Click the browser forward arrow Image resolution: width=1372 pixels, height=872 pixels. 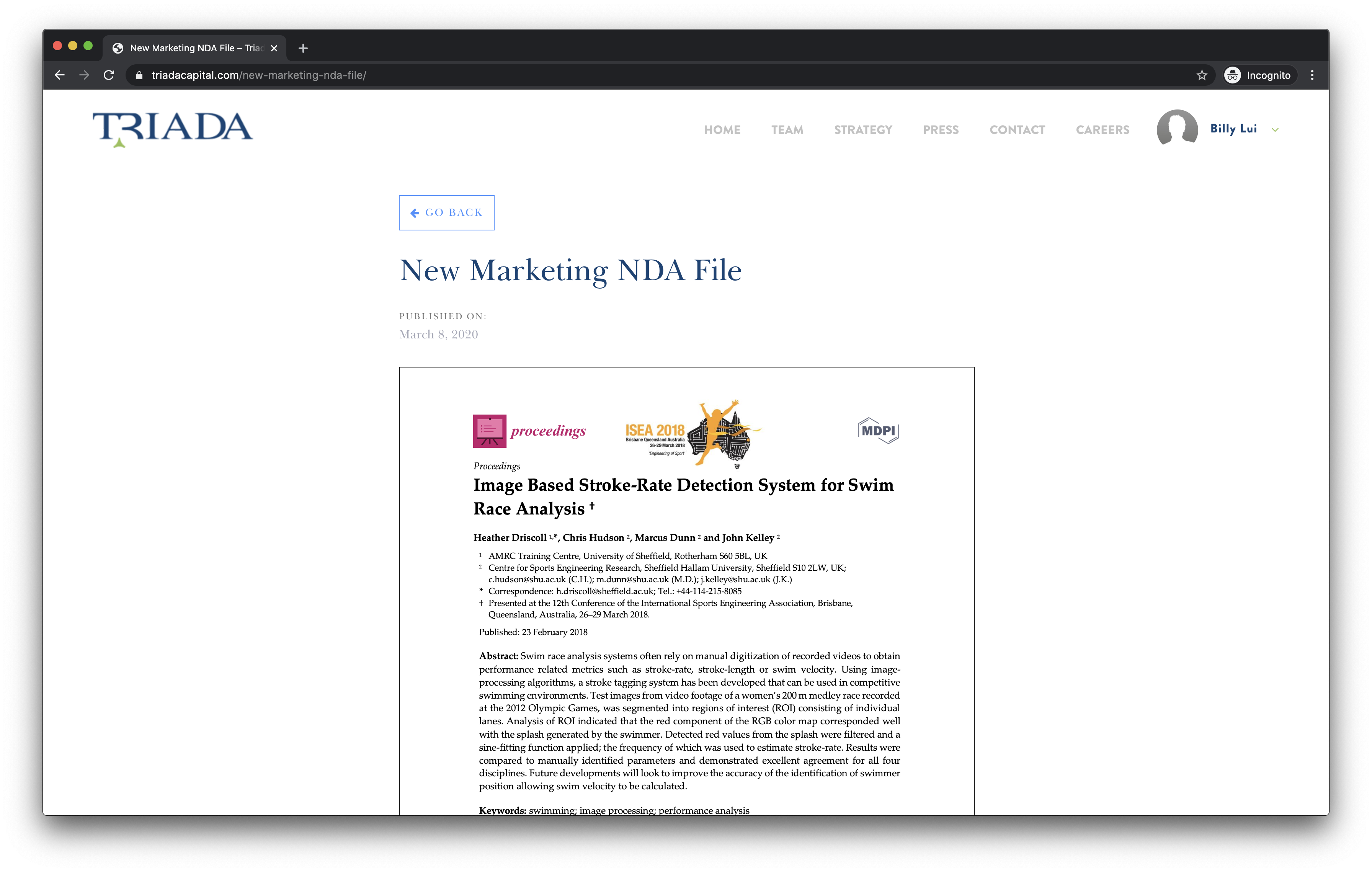[84, 75]
